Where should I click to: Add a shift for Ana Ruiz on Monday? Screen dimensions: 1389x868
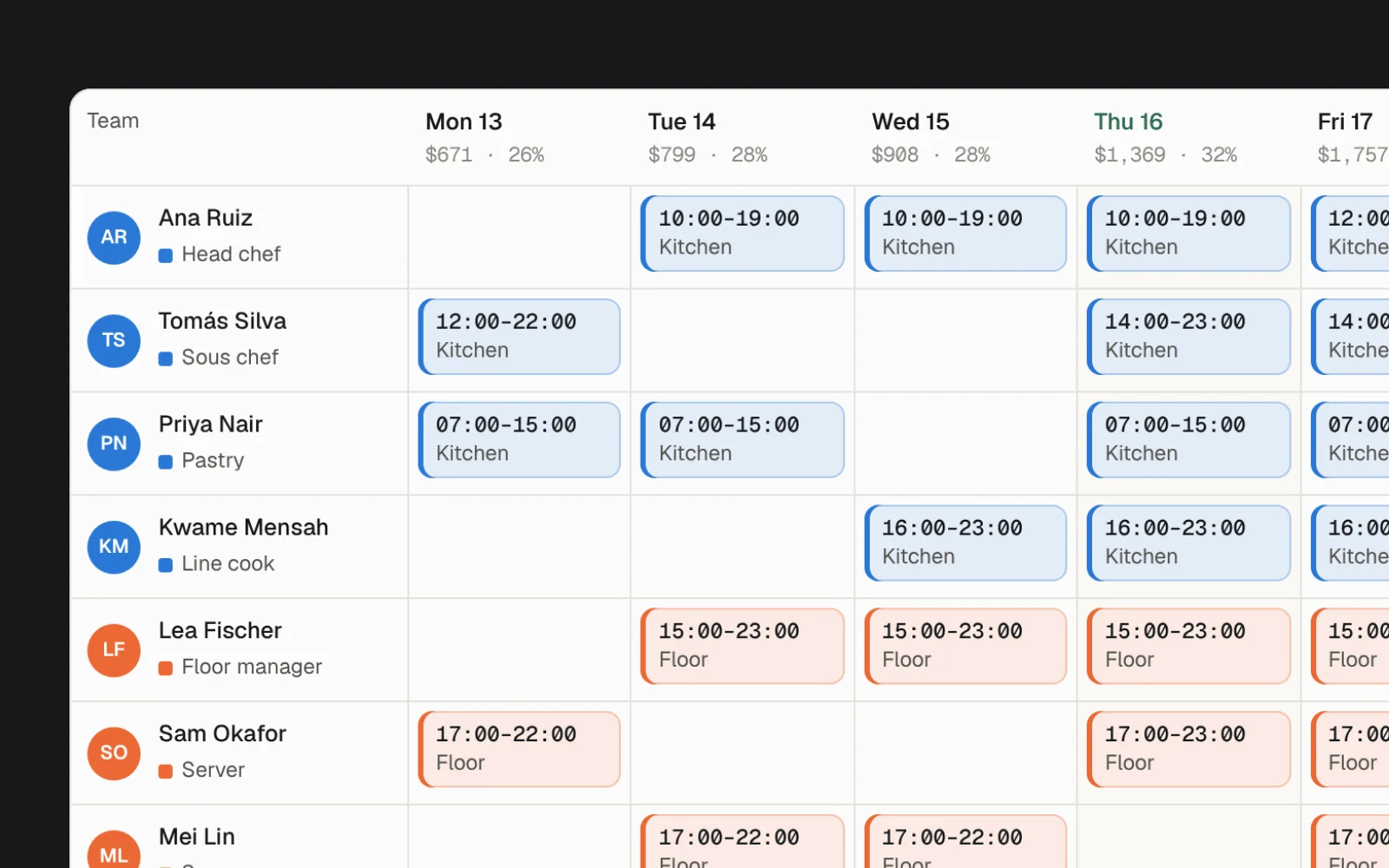tap(519, 237)
